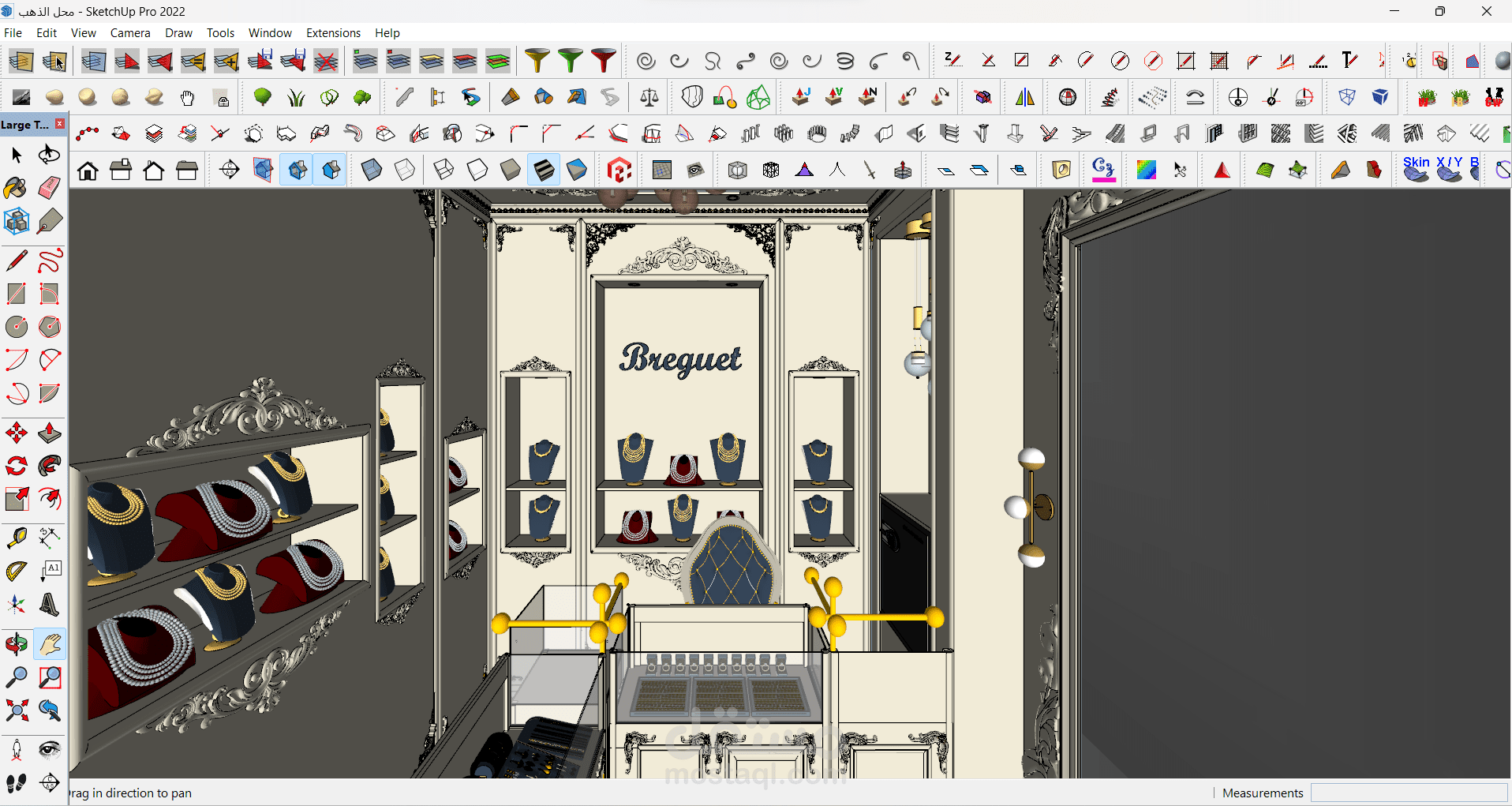The width and height of the screenshot is (1512, 806).
Task: Click the Zoom Extents tool
Action: pyautogui.click(x=16, y=710)
